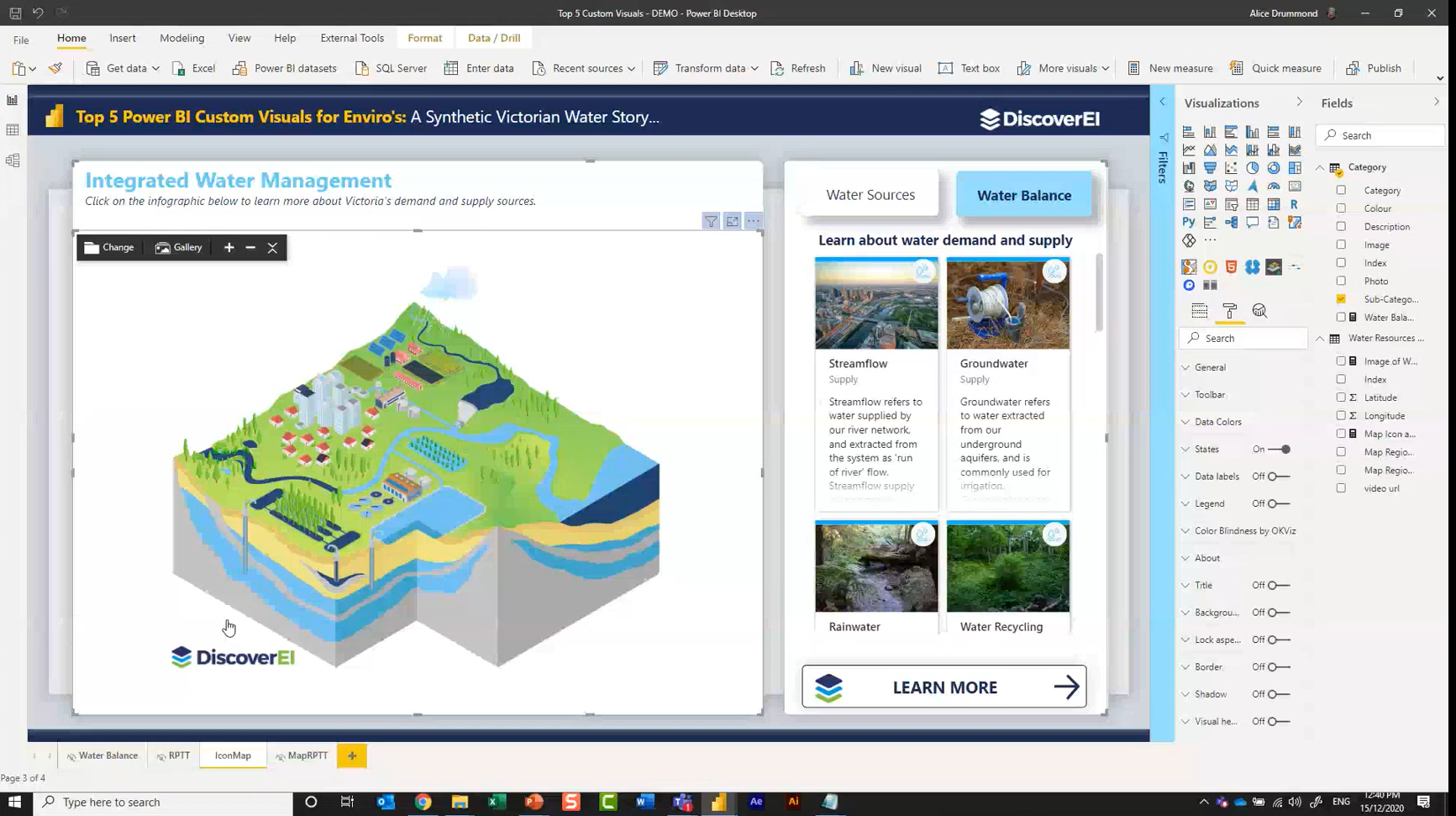Add a Python visual
1456x816 pixels.
point(1188,222)
